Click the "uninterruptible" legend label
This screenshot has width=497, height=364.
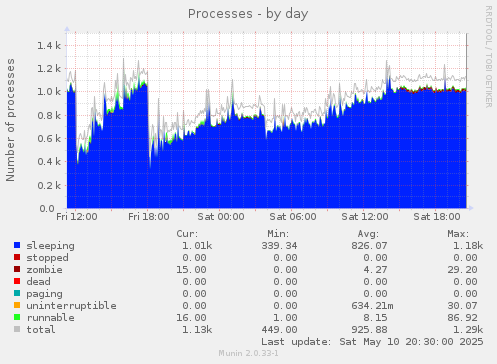click(72, 306)
